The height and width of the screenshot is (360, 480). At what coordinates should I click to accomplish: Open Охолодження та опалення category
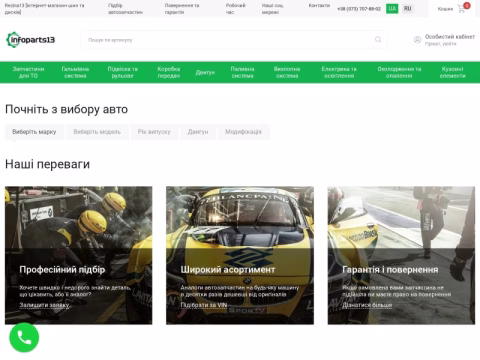pyautogui.click(x=399, y=72)
